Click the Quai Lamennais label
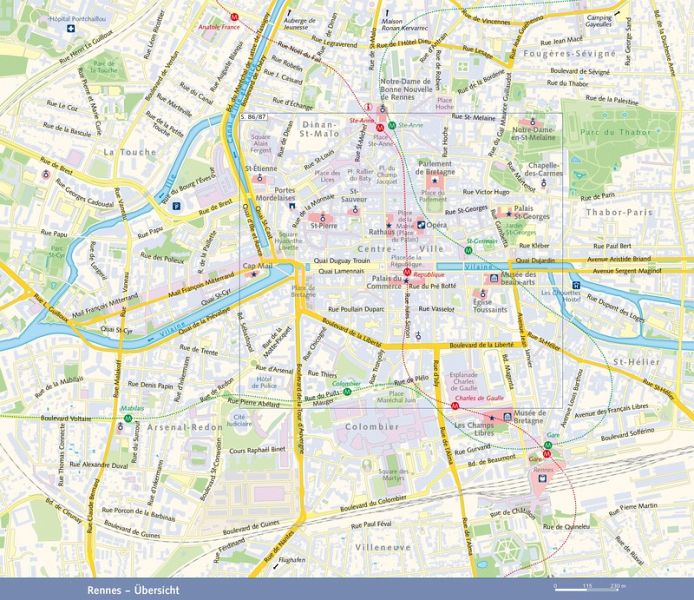This screenshot has width=694, height=600. pyautogui.click(x=341, y=271)
